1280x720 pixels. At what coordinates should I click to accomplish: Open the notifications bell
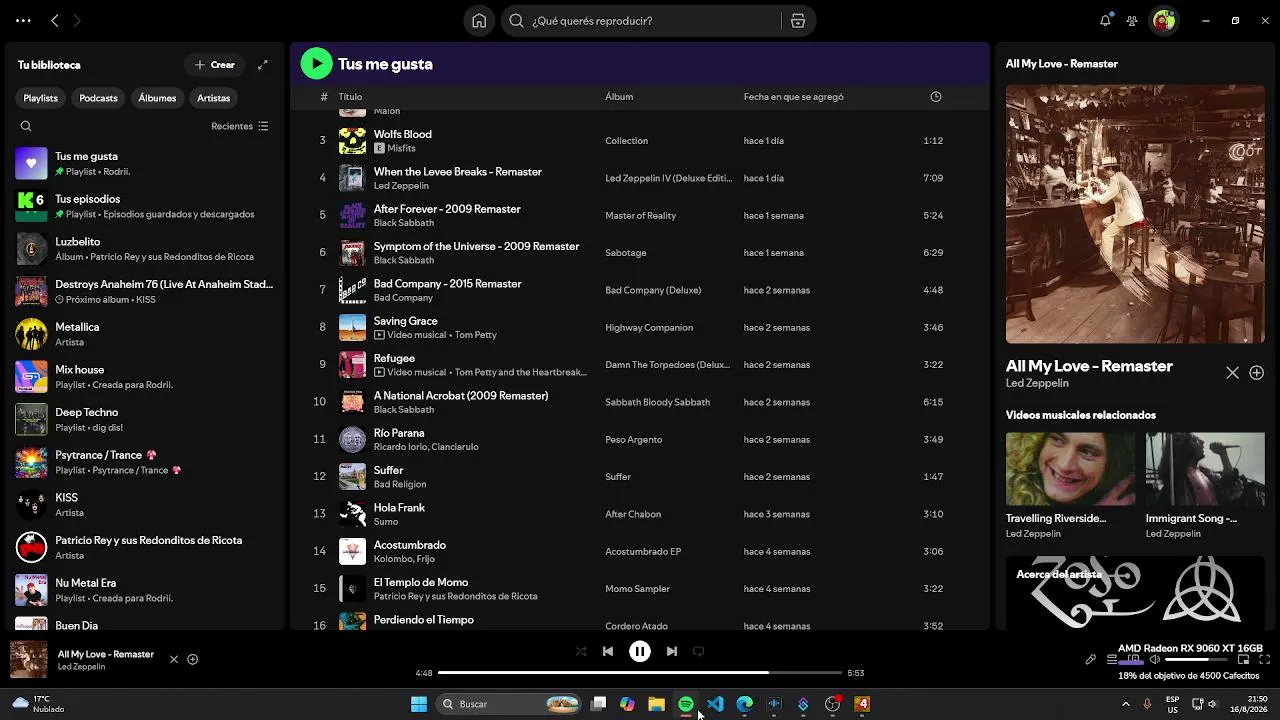(x=1105, y=21)
